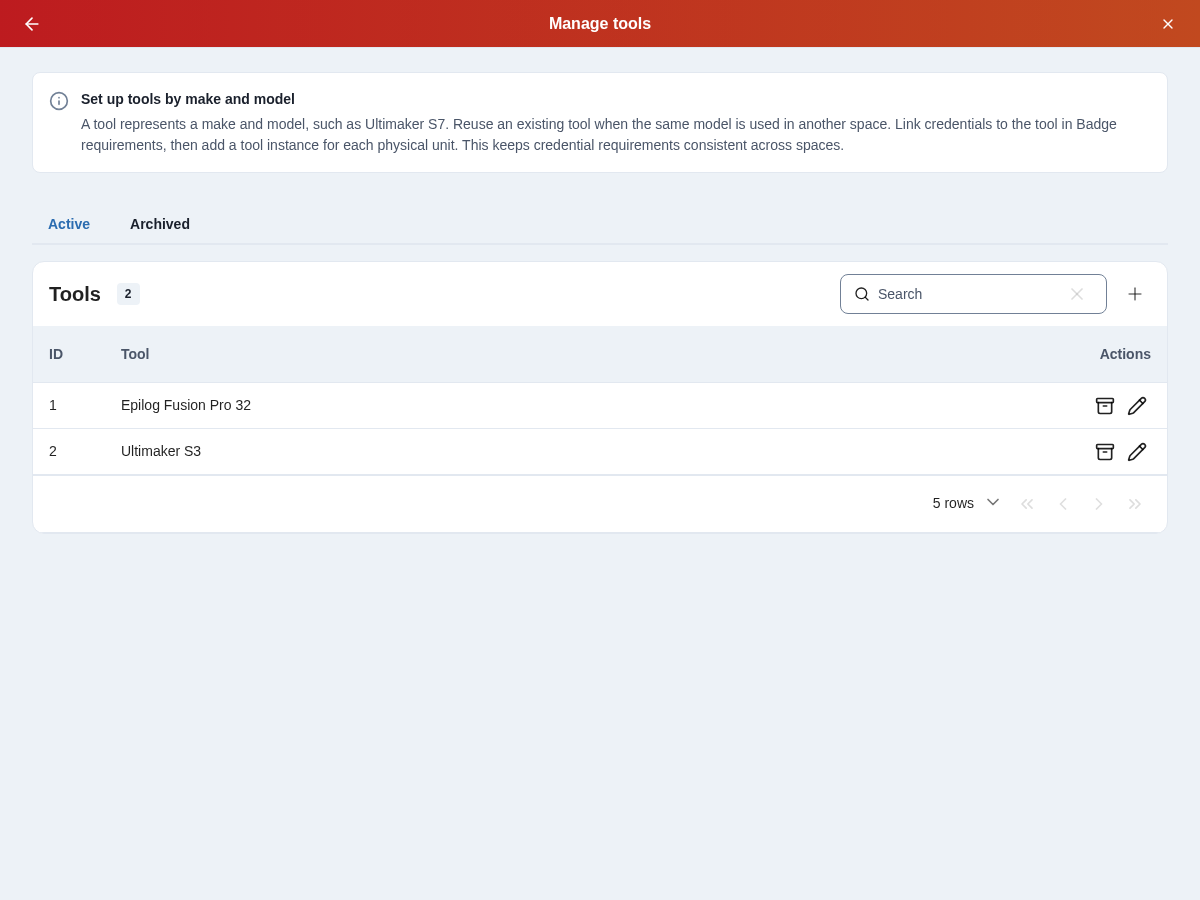Edit the Epilog Fusion Pro 32 tool

click(x=1137, y=406)
